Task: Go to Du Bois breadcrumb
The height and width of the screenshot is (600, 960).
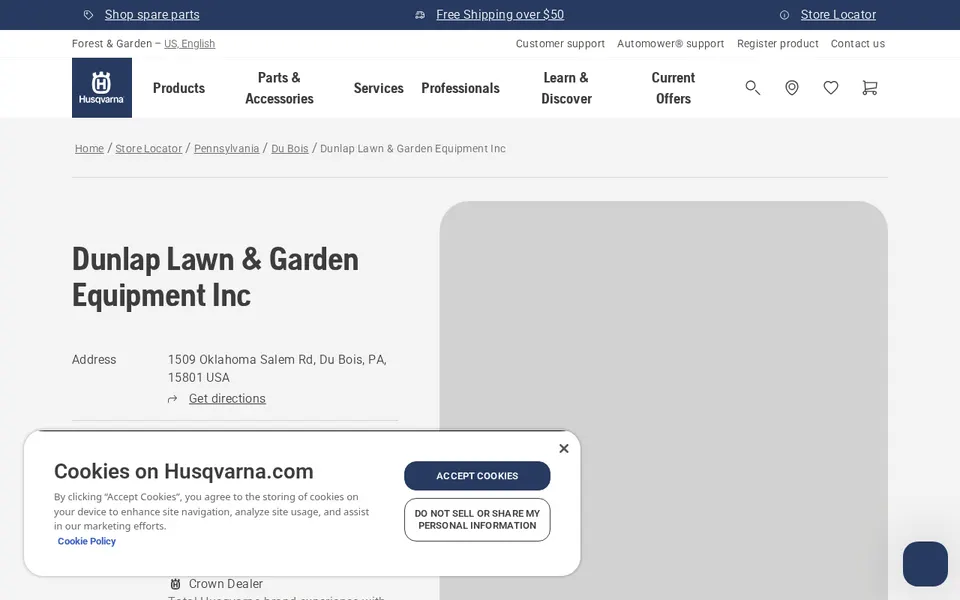Action: 290,149
